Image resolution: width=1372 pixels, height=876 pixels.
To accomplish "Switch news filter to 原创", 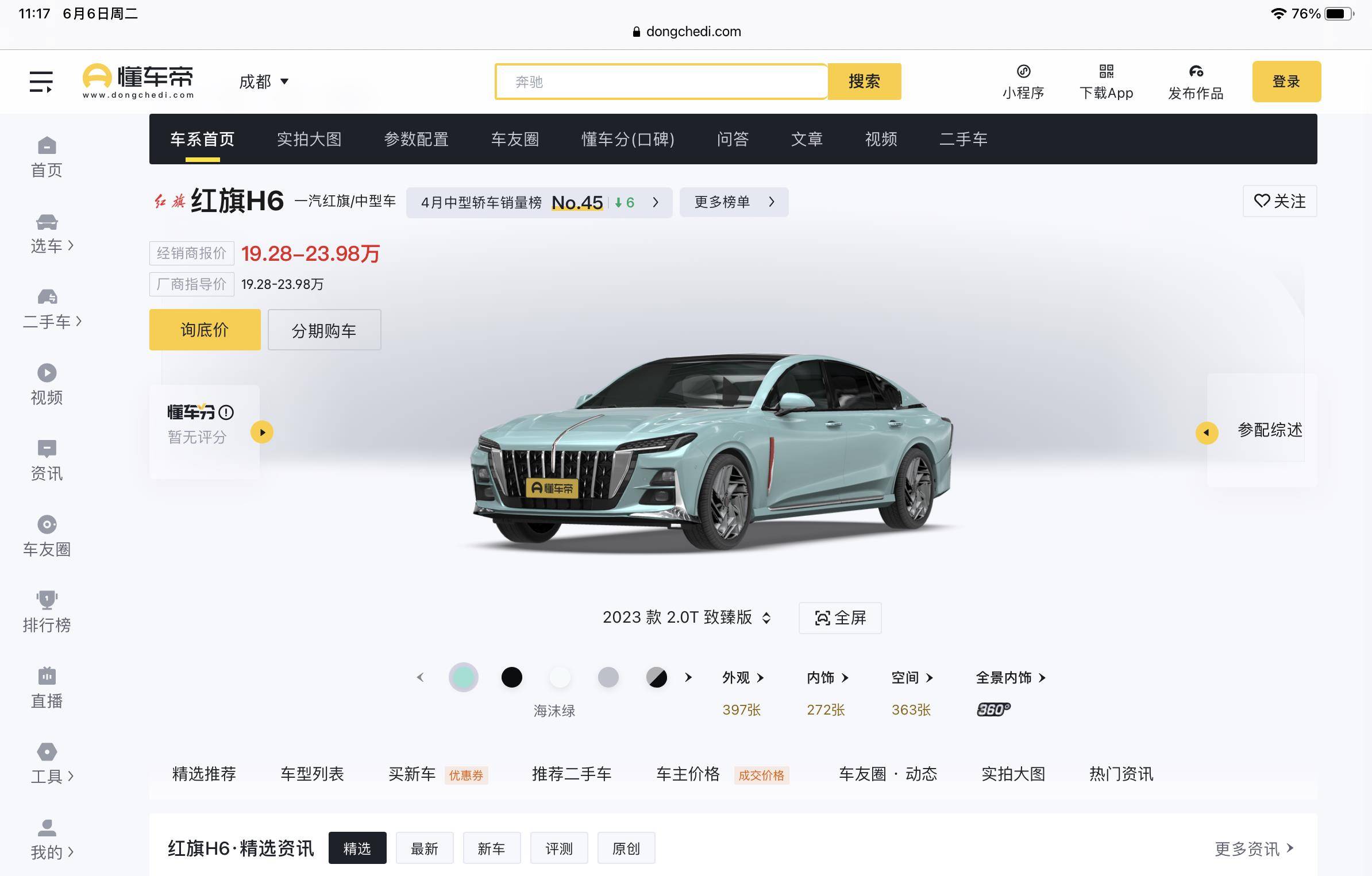I will (x=626, y=848).
